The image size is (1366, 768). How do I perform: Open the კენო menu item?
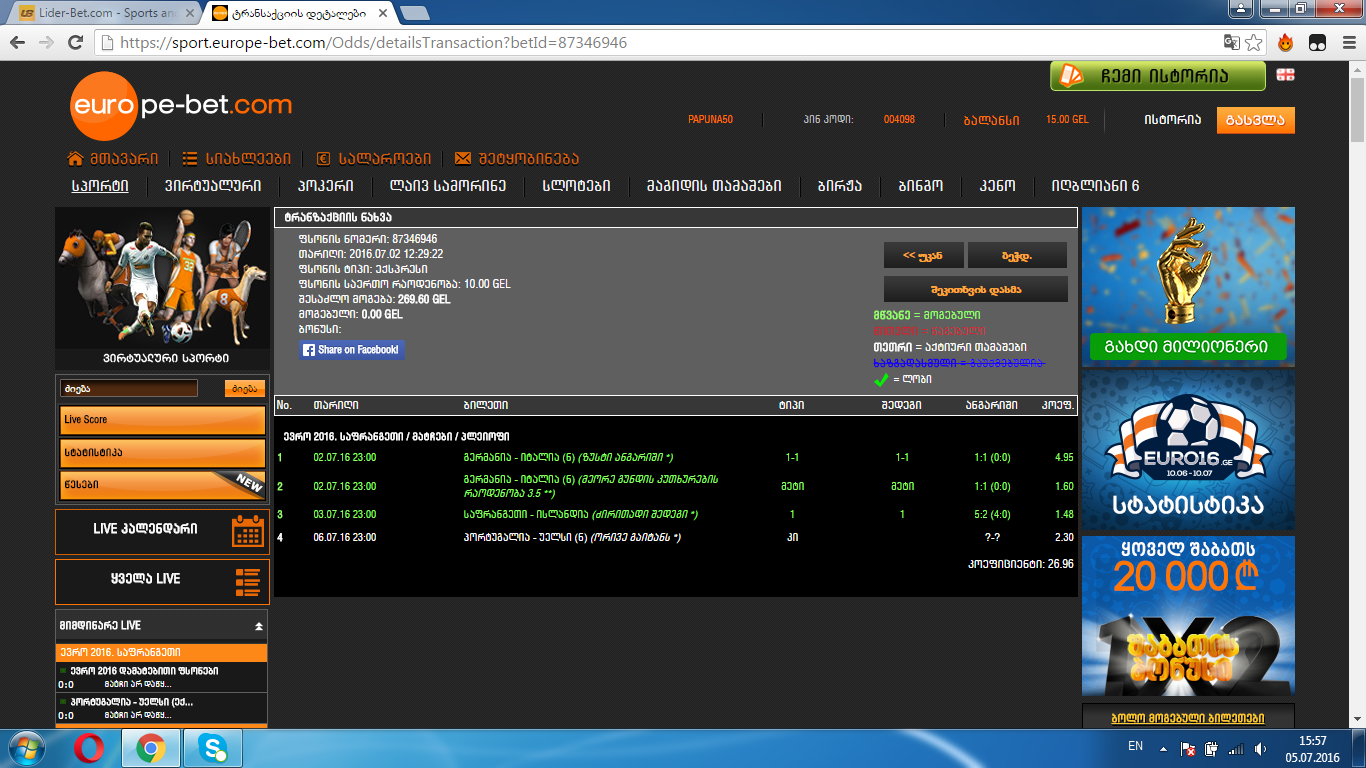point(997,186)
